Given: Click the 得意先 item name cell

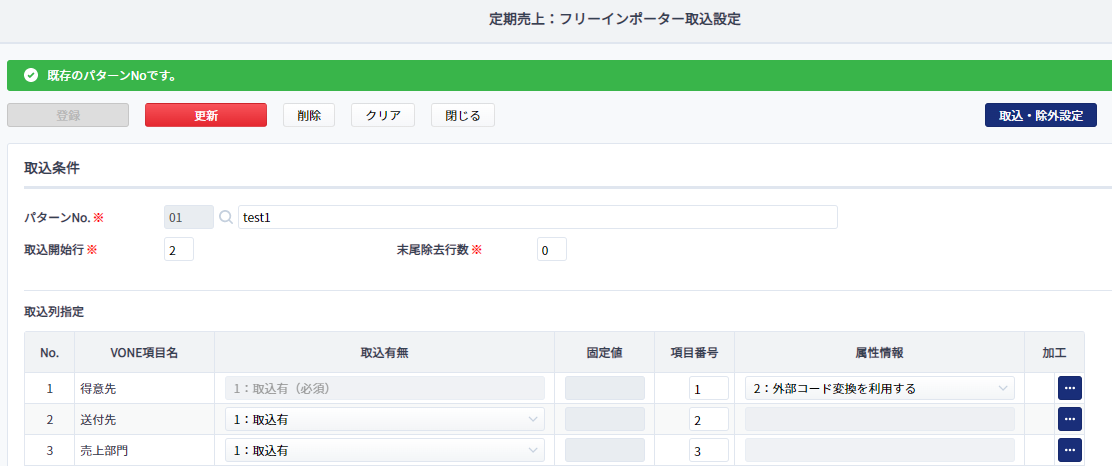Looking at the screenshot, I should pyautogui.click(x=144, y=389).
